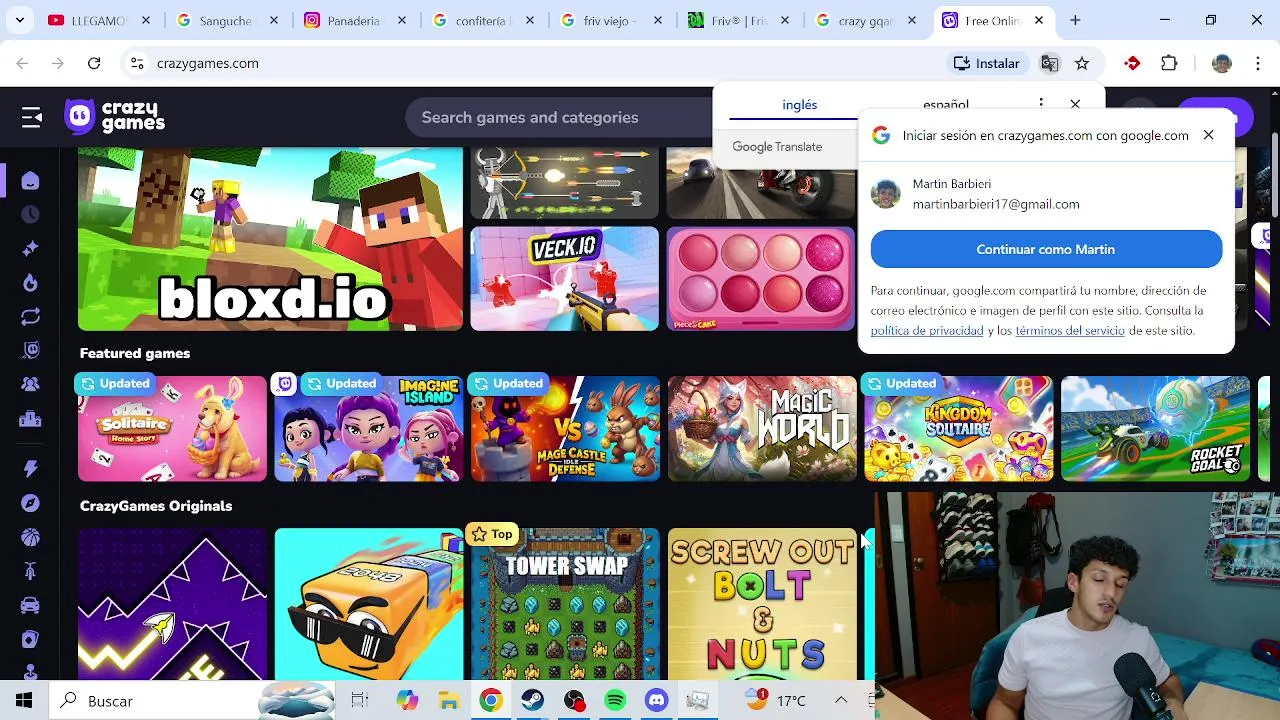Open the Rocket Goal game thumbnail
Viewport: 1280px width, 720px height.
(1155, 428)
